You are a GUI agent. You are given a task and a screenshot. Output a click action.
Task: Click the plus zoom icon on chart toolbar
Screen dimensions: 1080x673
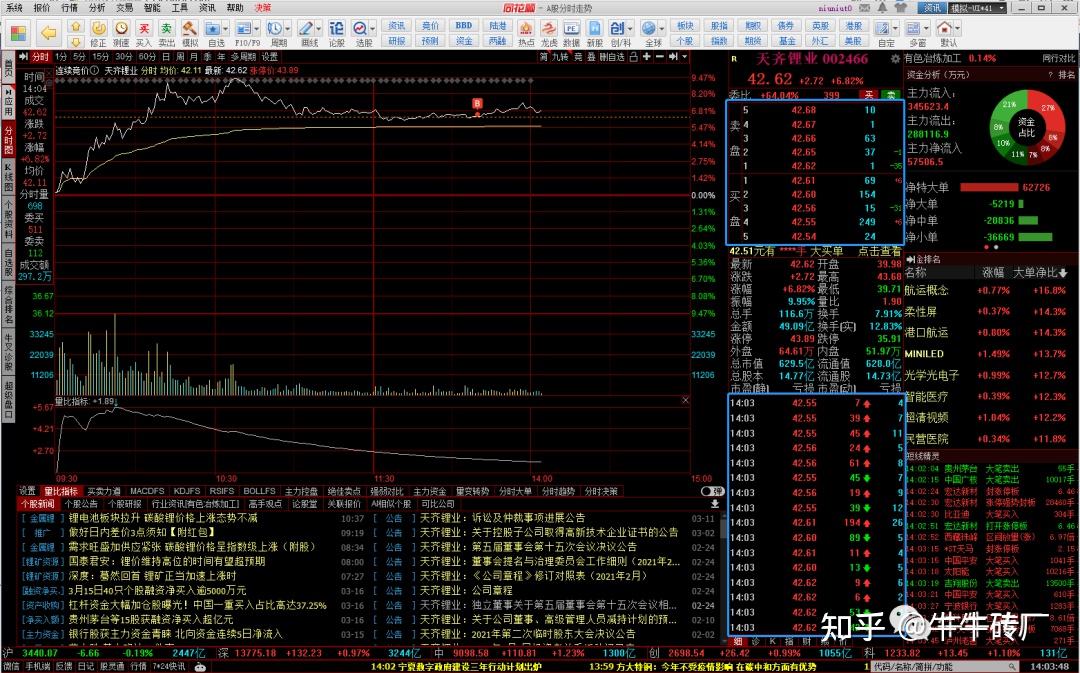[647, 57]
